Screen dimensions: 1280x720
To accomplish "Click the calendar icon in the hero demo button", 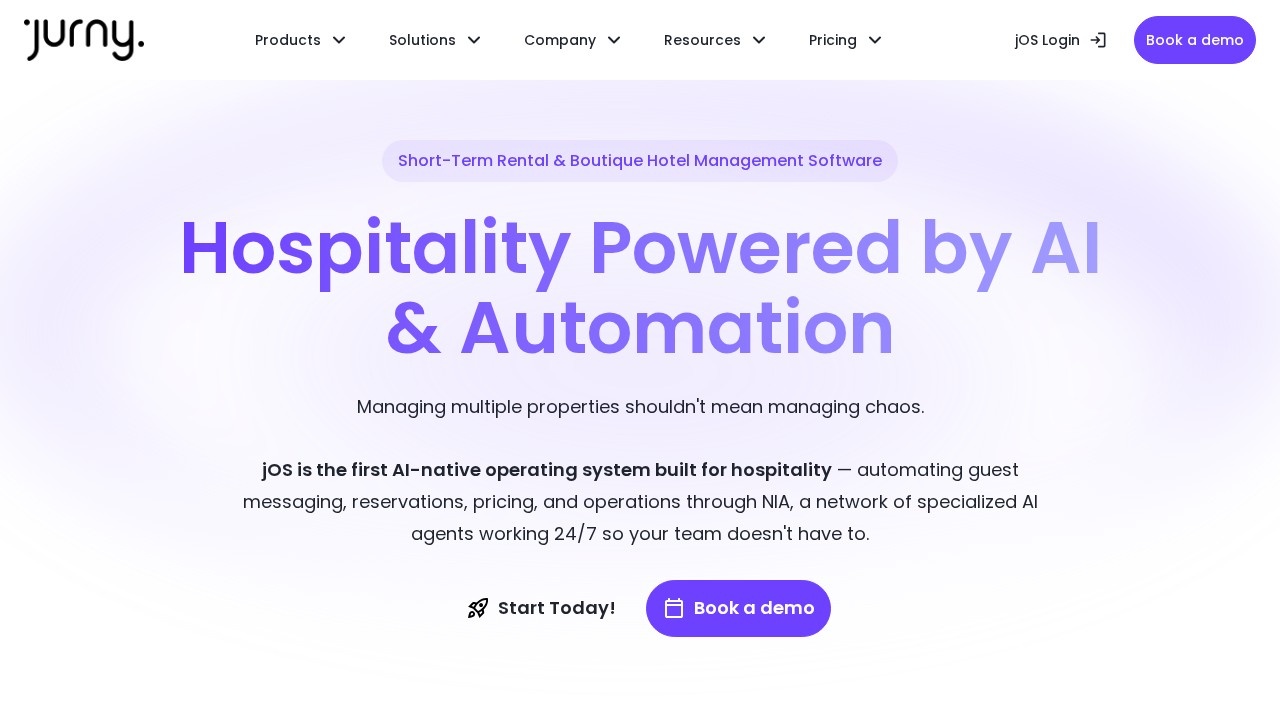I will coord(674,608).
